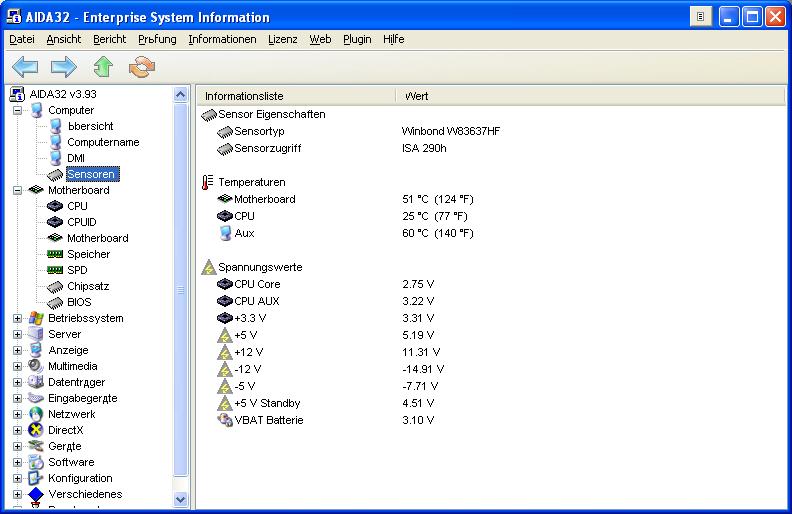Expand the Multimedia tree node
Viewport: 792px width, 514px height.
click(x=18, y=367)
